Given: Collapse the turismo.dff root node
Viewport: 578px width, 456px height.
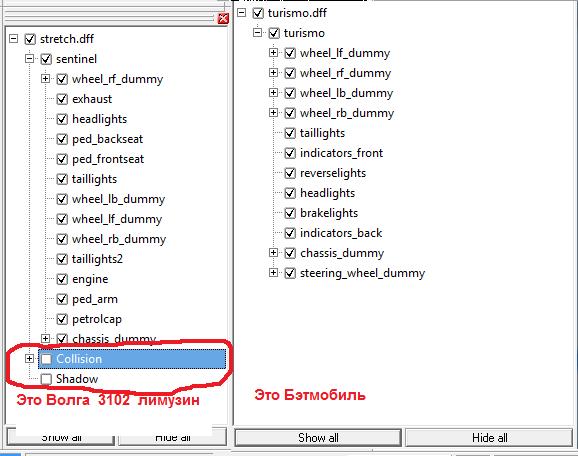Looking at the screenshot, I should click(x=241, y=13).
